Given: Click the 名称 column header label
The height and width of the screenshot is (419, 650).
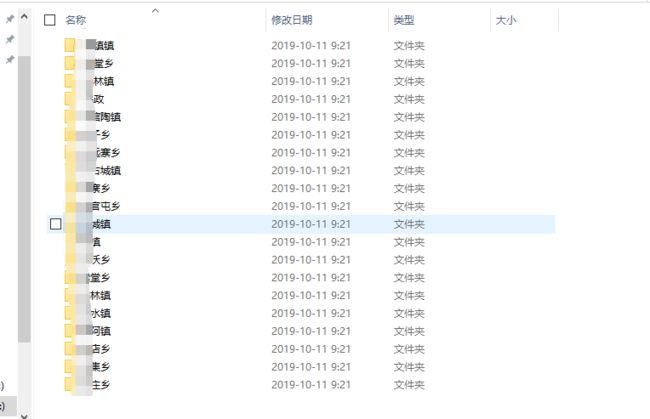Looking at the screenshot, I should 75,20.
